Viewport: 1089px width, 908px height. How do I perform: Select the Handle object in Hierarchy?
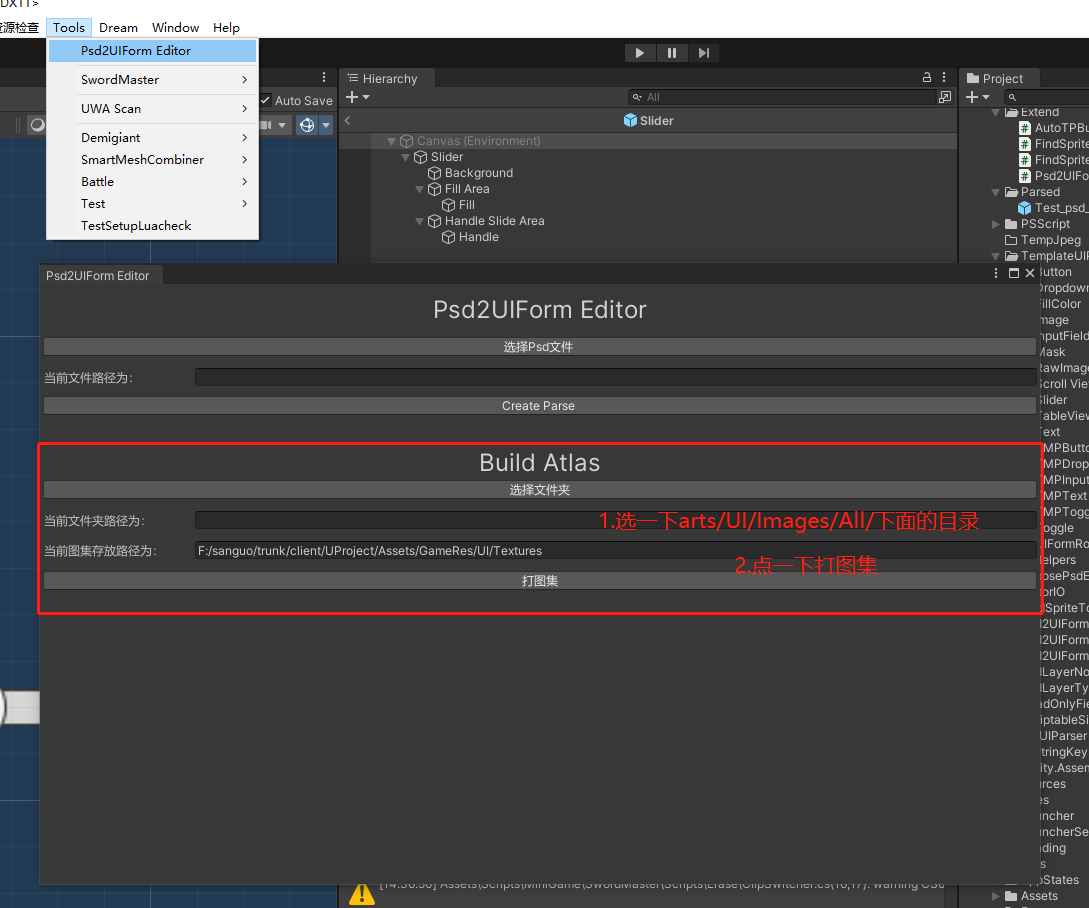click(479, 237)
